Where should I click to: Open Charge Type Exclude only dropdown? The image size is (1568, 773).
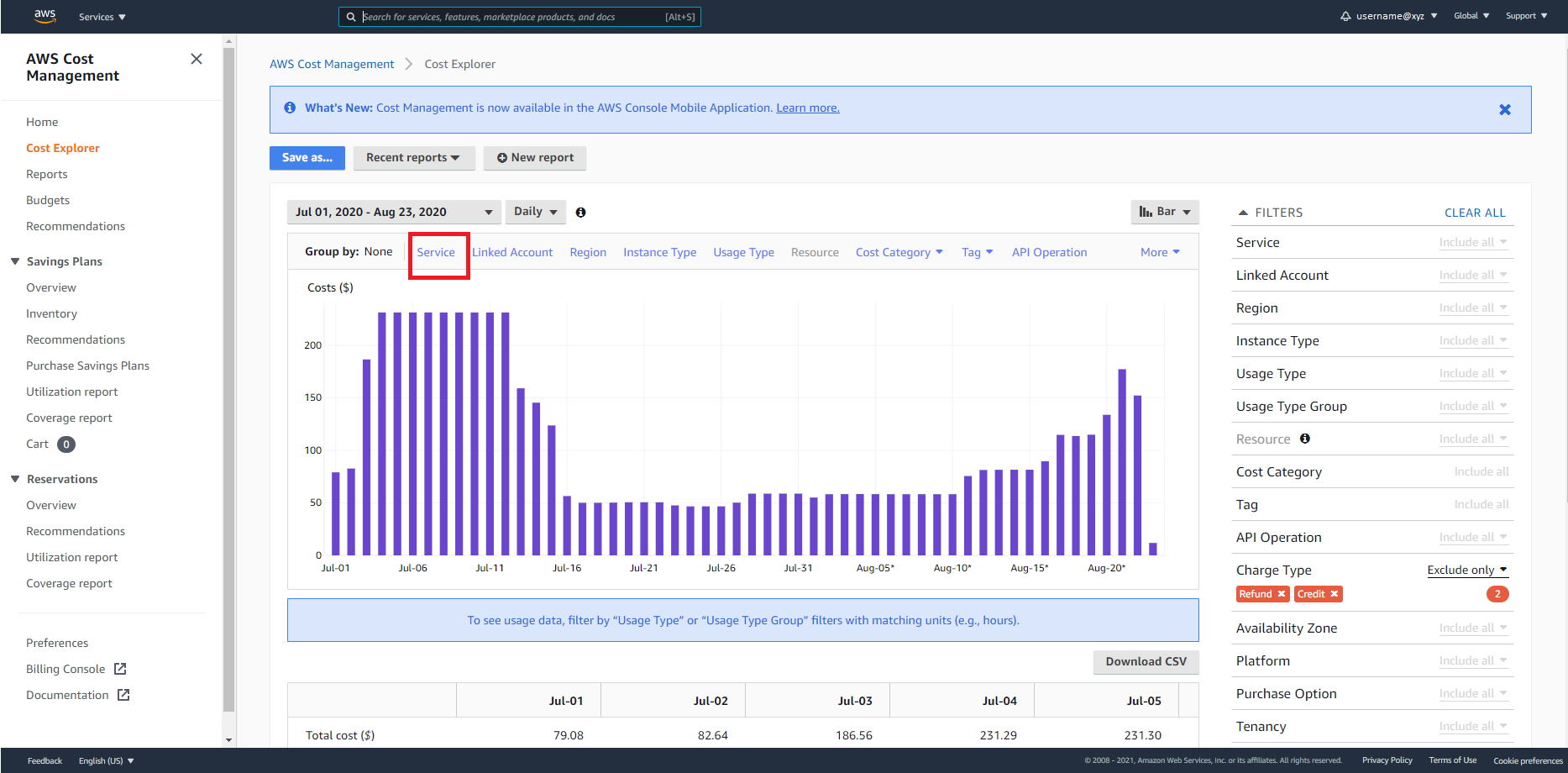point(1468,570)
